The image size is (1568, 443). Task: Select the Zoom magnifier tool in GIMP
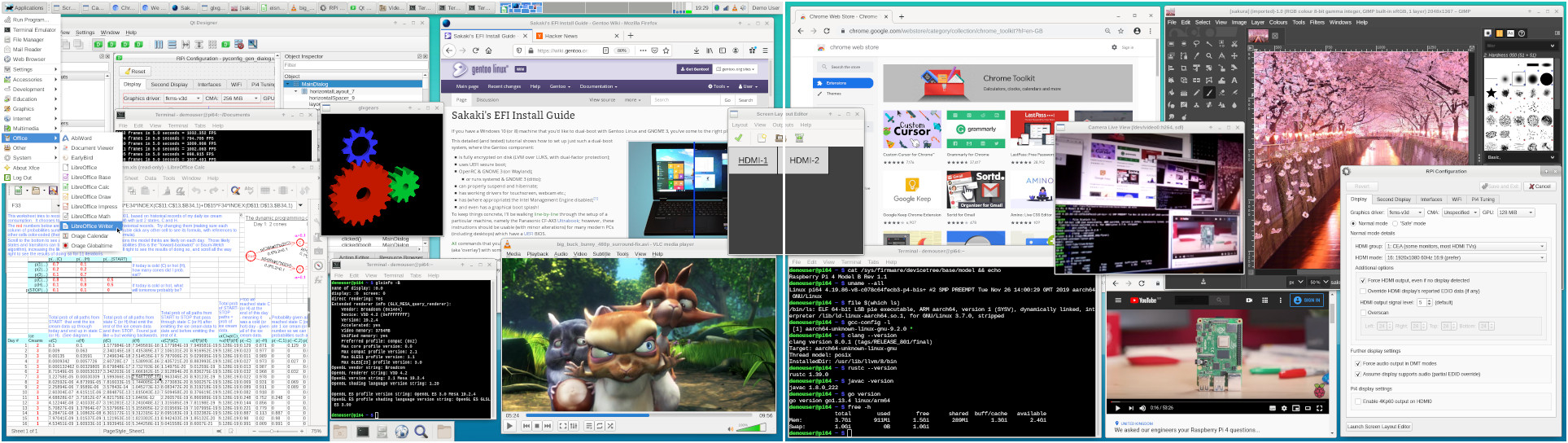pos(1209,55)
